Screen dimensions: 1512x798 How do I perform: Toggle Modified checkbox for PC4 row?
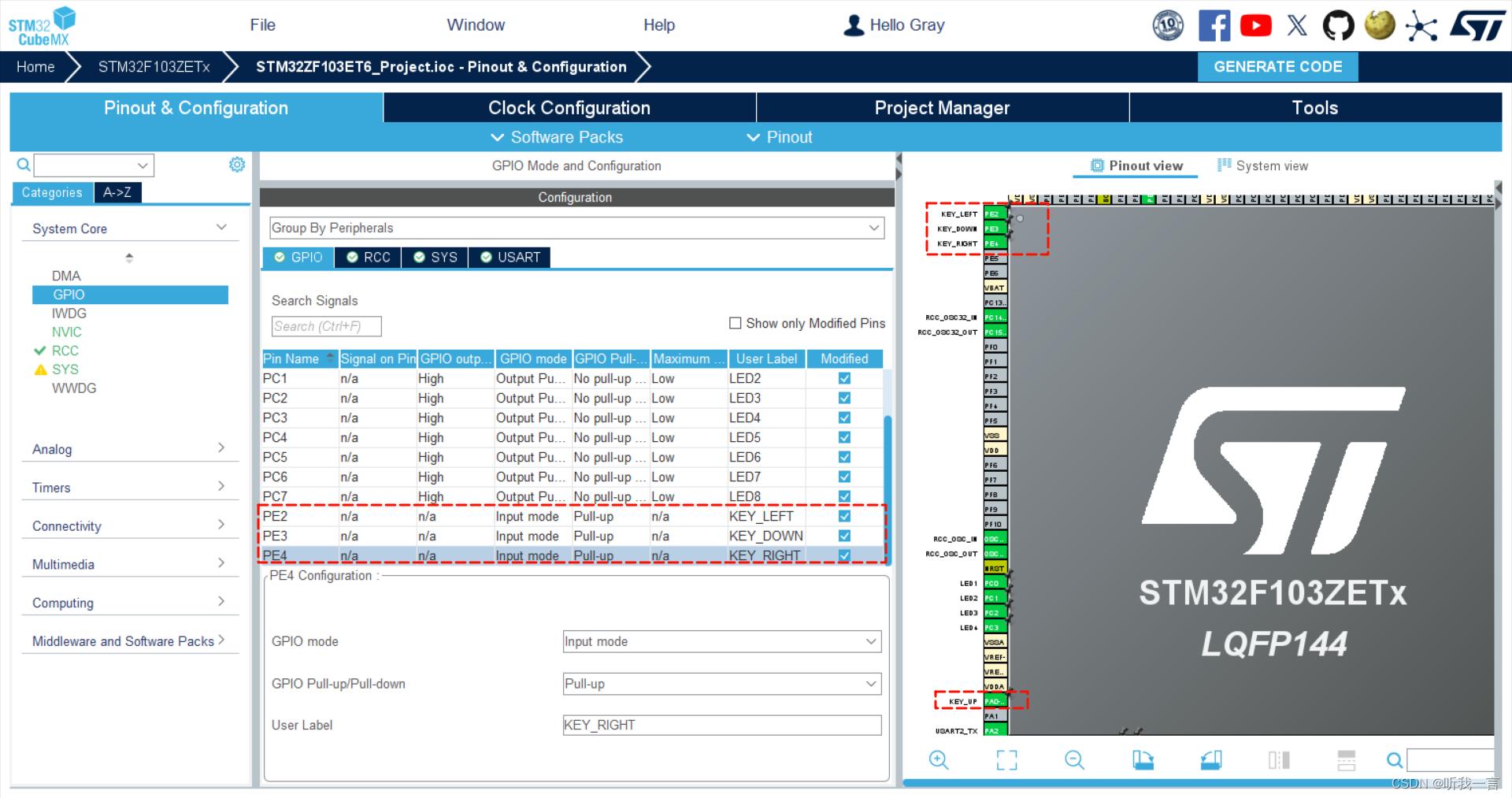844,437
